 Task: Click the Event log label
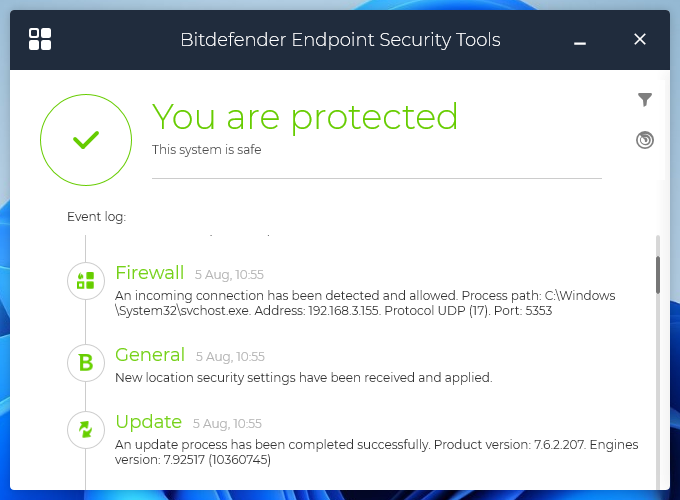point(96,216)
